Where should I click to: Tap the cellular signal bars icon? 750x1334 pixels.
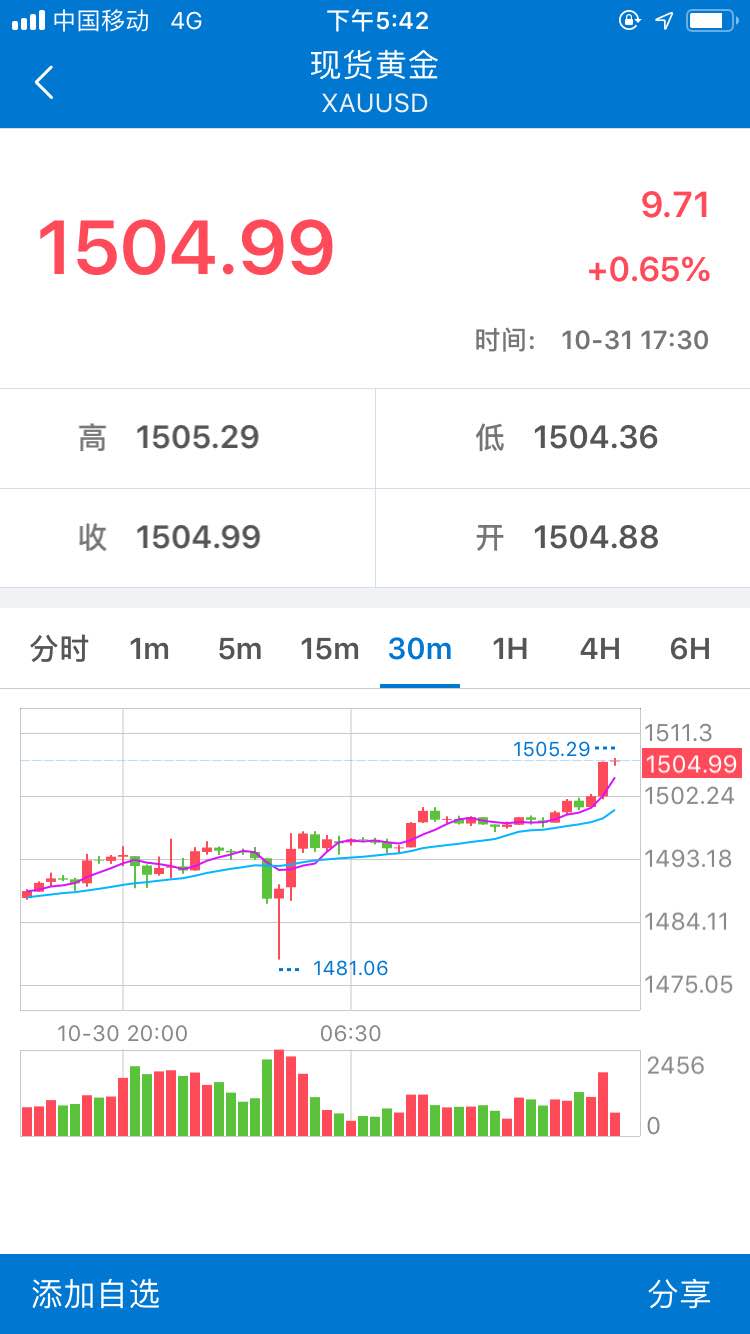pos(28,20)
